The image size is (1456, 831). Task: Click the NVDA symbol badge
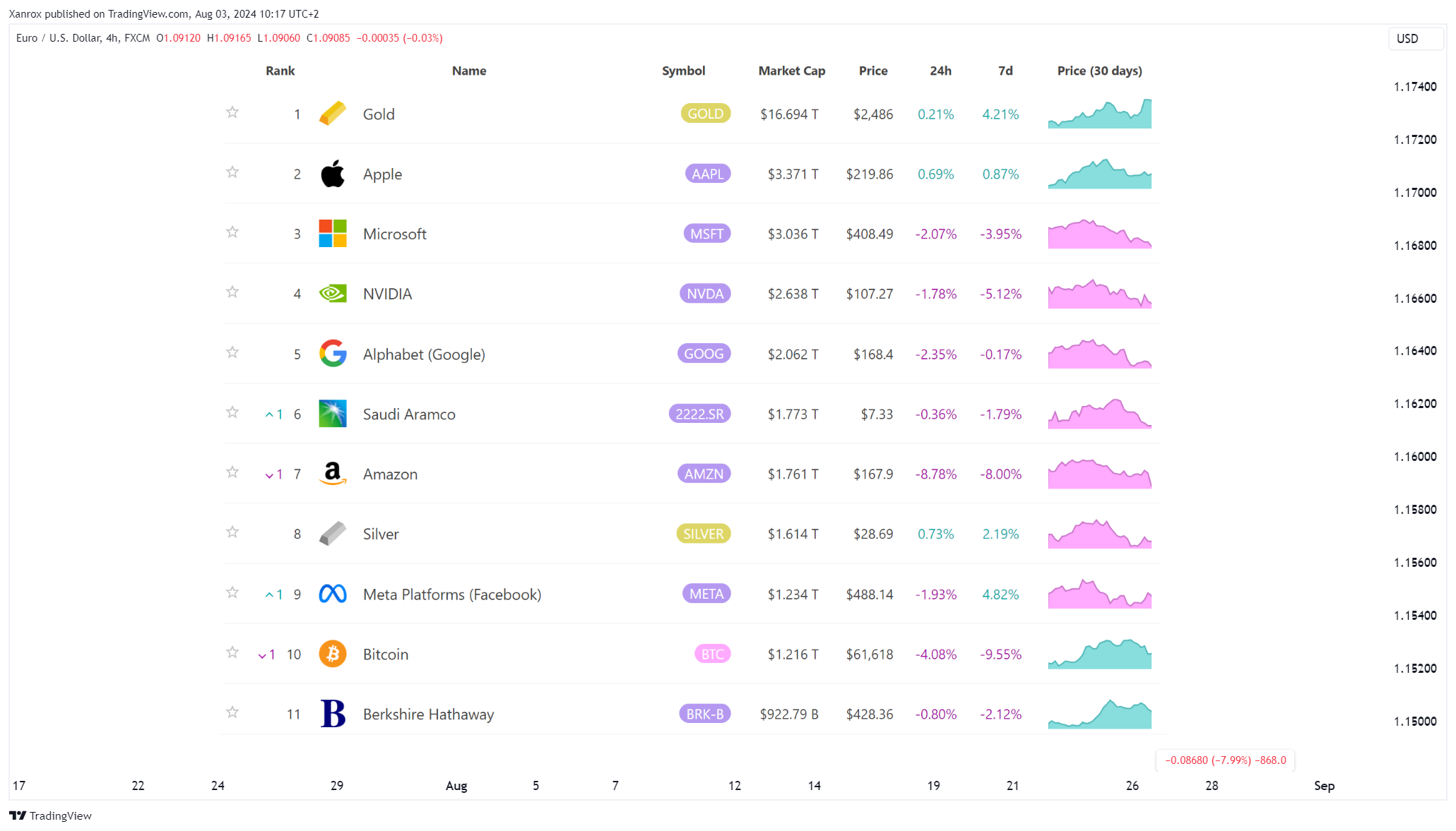coord(705,294)
